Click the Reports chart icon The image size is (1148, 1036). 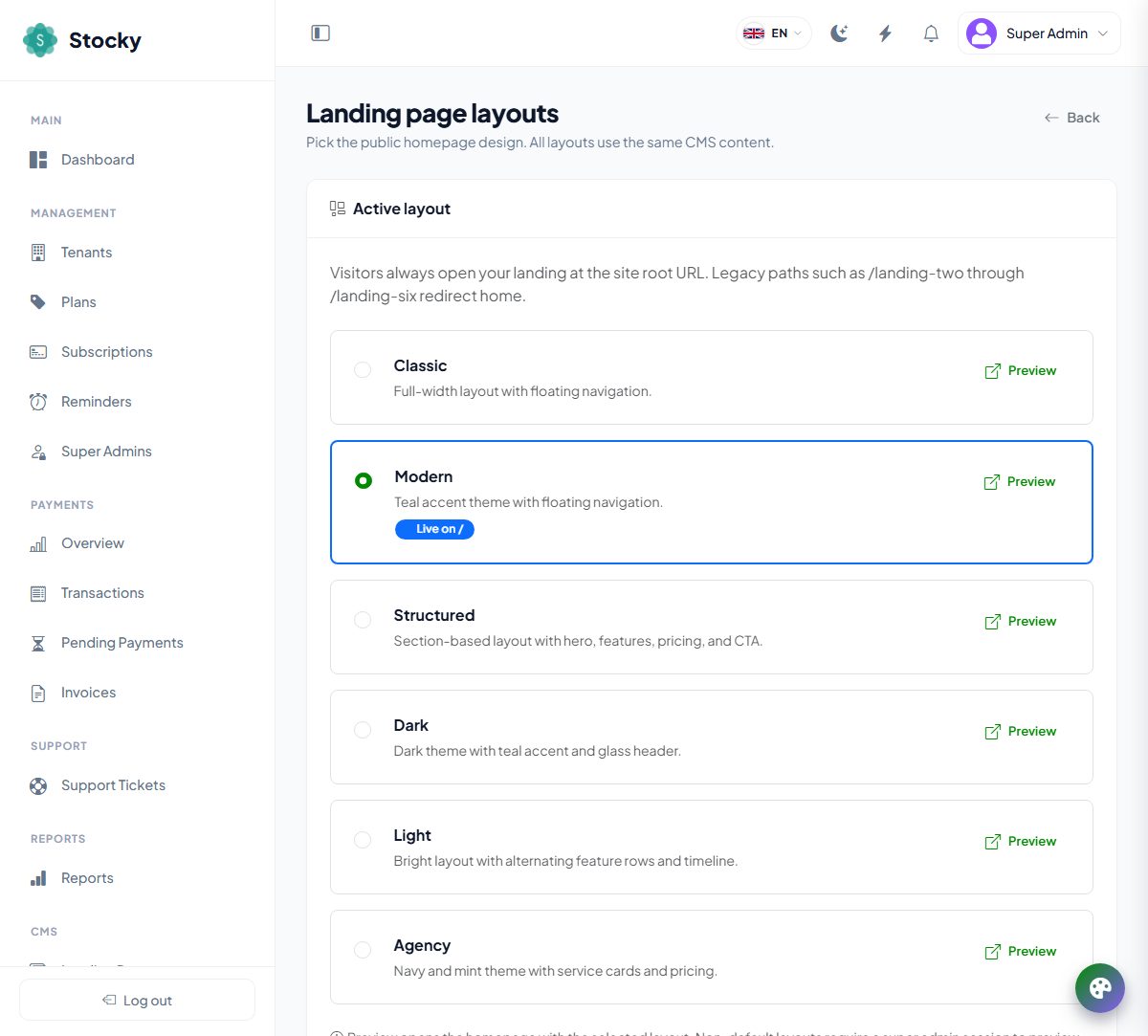(38, 878)
